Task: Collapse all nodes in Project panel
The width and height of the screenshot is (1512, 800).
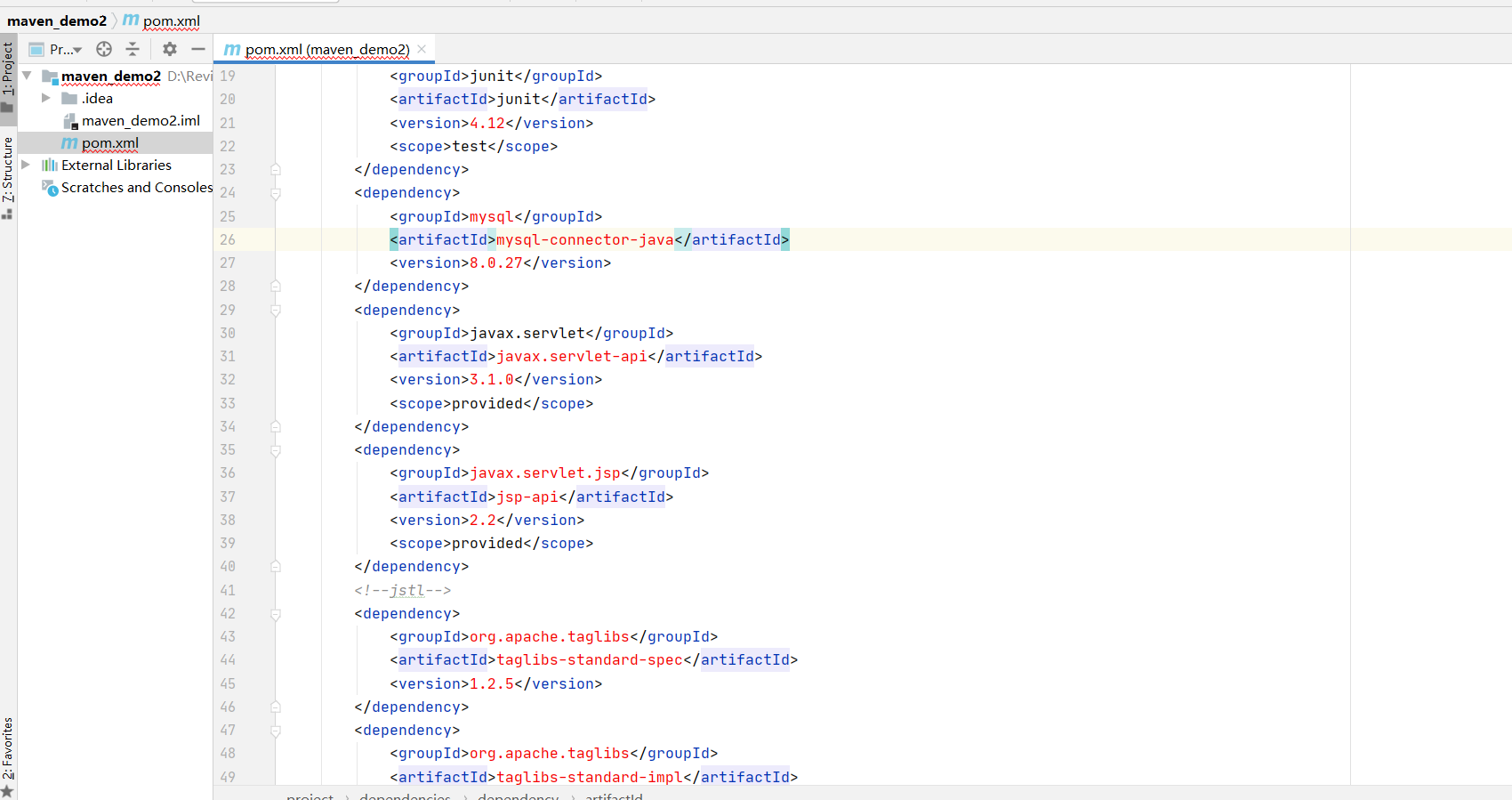Action: tap(133, 49)
